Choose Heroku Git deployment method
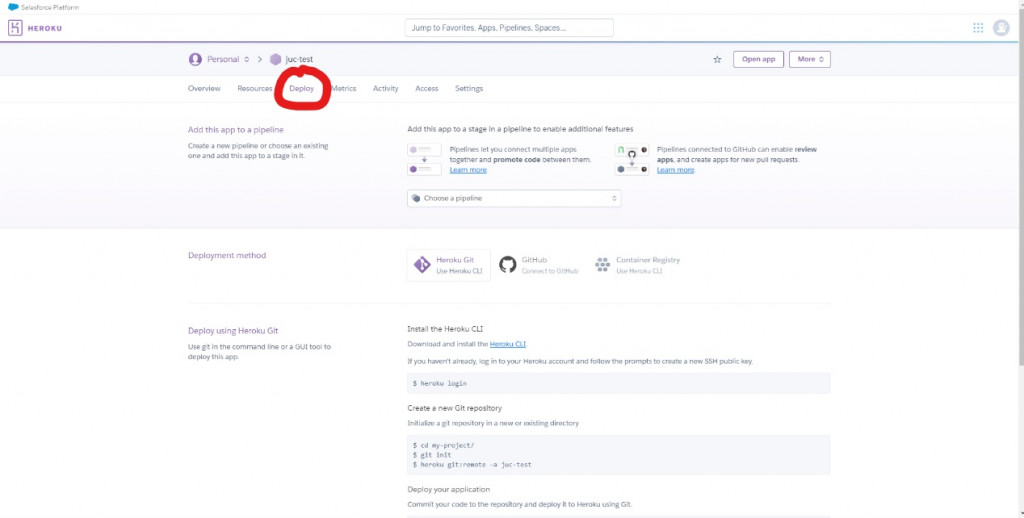Screen dimensions: 1024x518 (x=449, y=265)
